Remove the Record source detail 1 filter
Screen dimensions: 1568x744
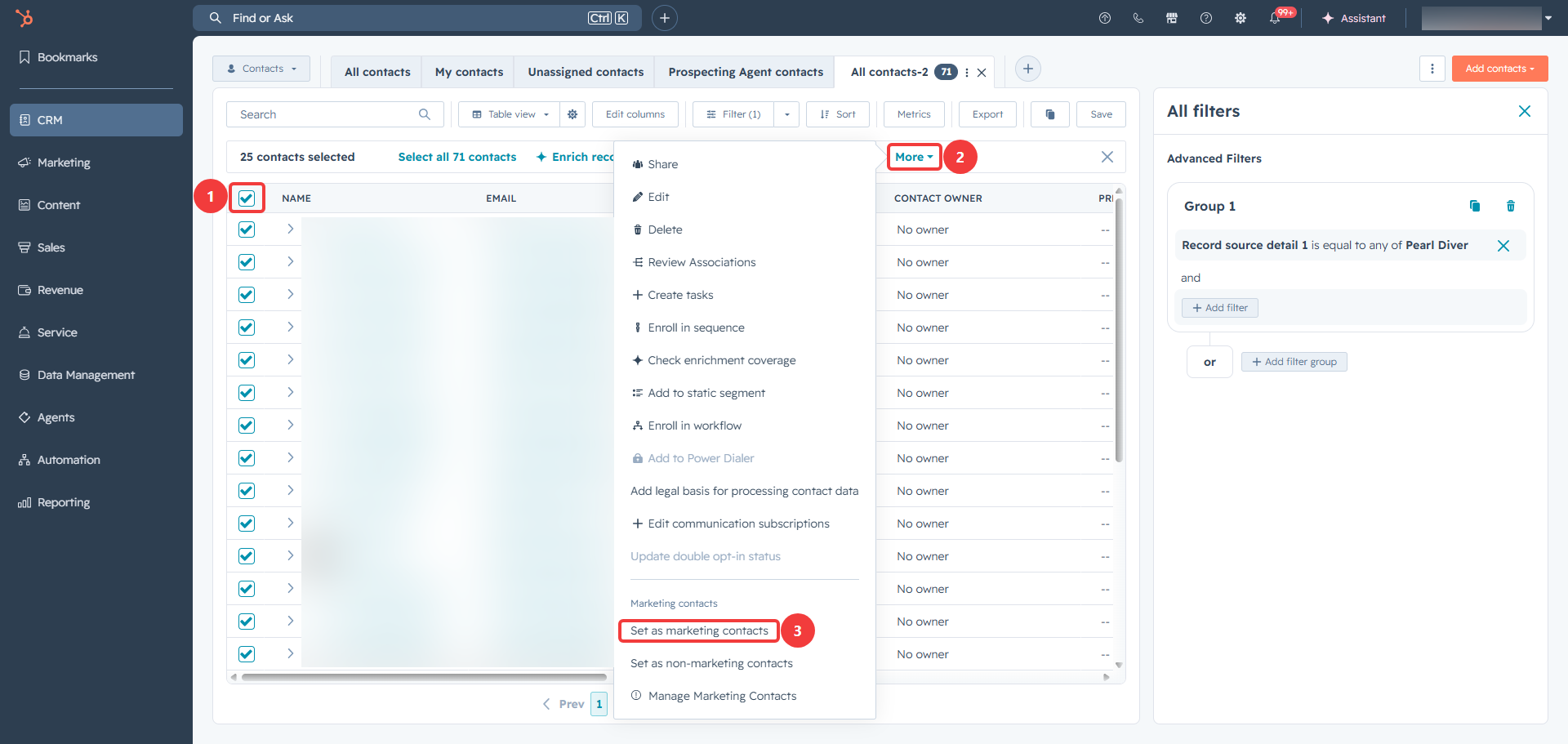tap(1503, 246)
